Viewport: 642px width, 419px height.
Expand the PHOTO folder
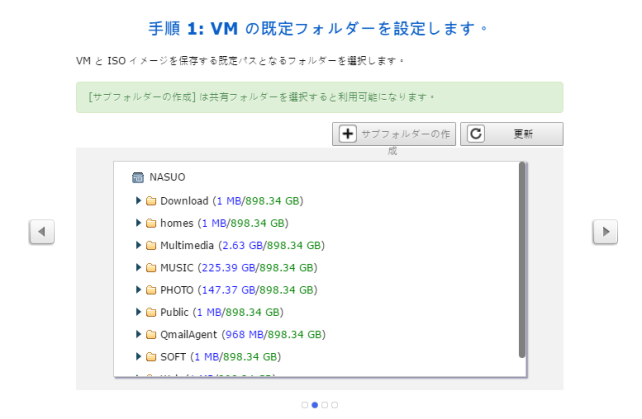(138, 290)
